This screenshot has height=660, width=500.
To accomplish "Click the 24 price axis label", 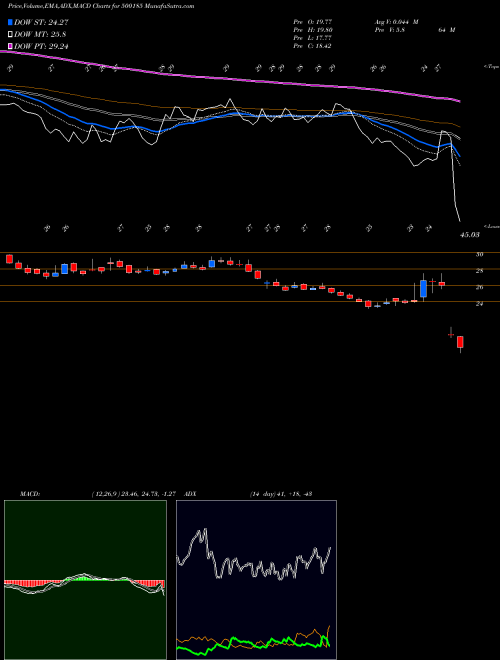I will point(479,303).
